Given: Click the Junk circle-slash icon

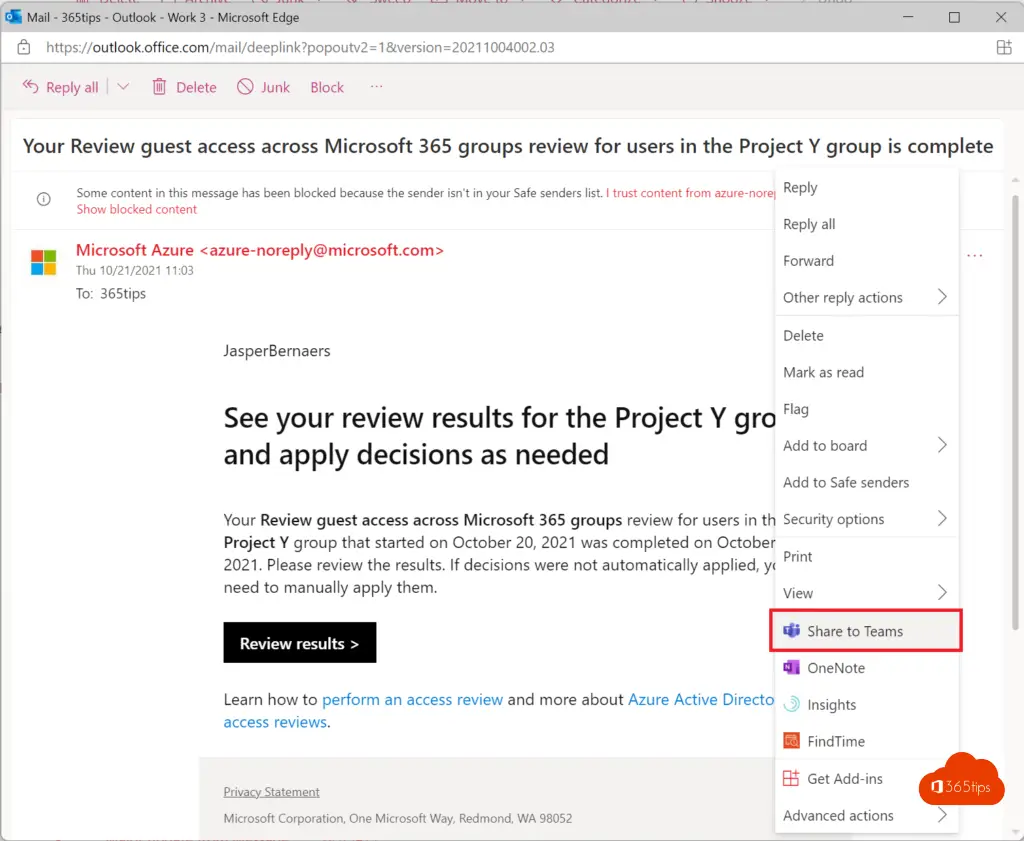Looking at the screenshot, I should pyautogui.click(x=245, y=86).
